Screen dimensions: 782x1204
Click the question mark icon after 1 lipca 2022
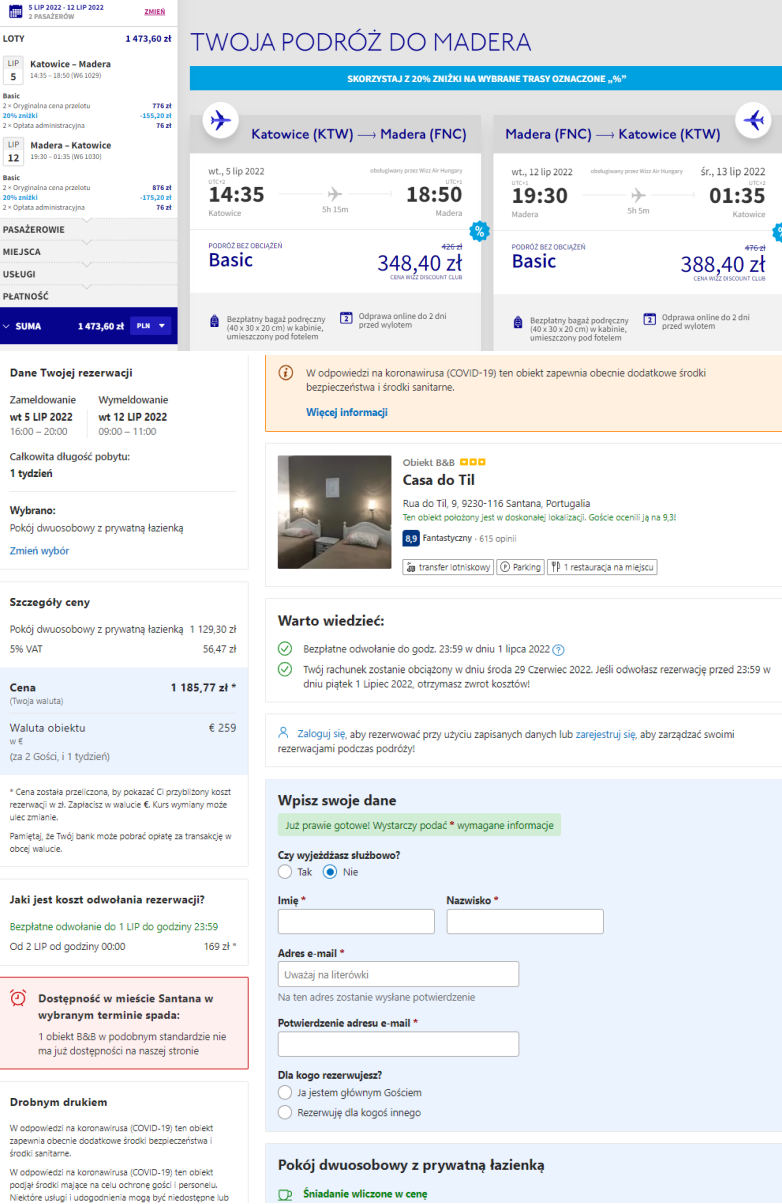(x=558, y=649)
